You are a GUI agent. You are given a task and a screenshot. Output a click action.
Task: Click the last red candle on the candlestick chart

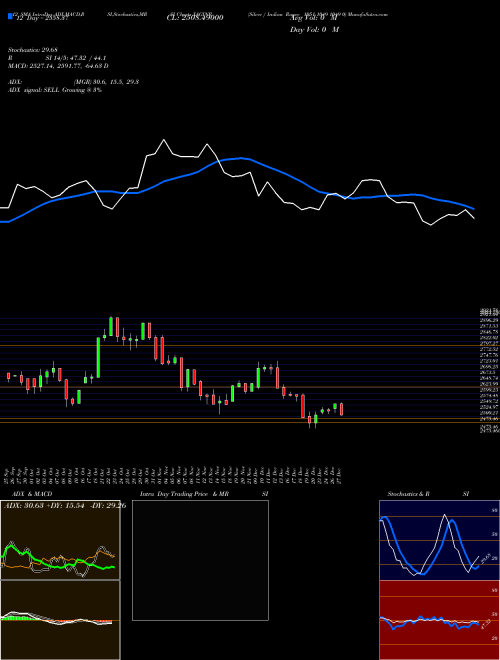(341, 409)
